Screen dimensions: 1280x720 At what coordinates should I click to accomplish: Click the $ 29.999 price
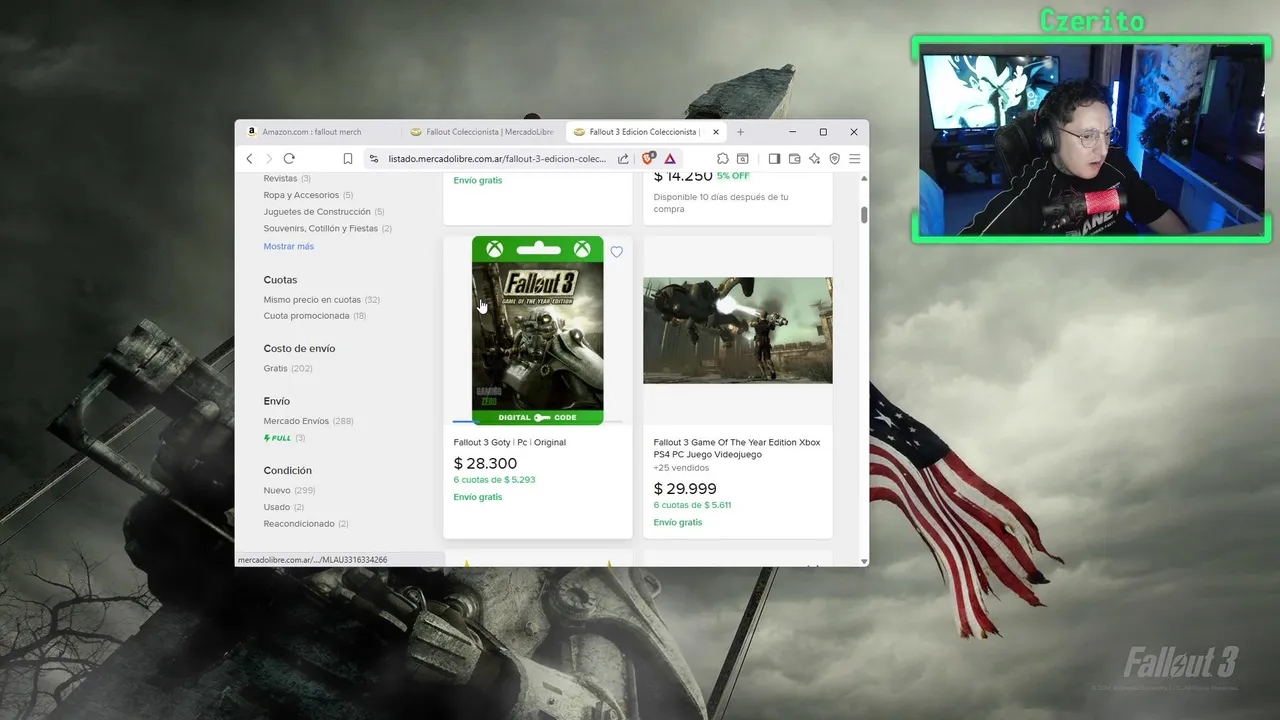pos(685,488)
